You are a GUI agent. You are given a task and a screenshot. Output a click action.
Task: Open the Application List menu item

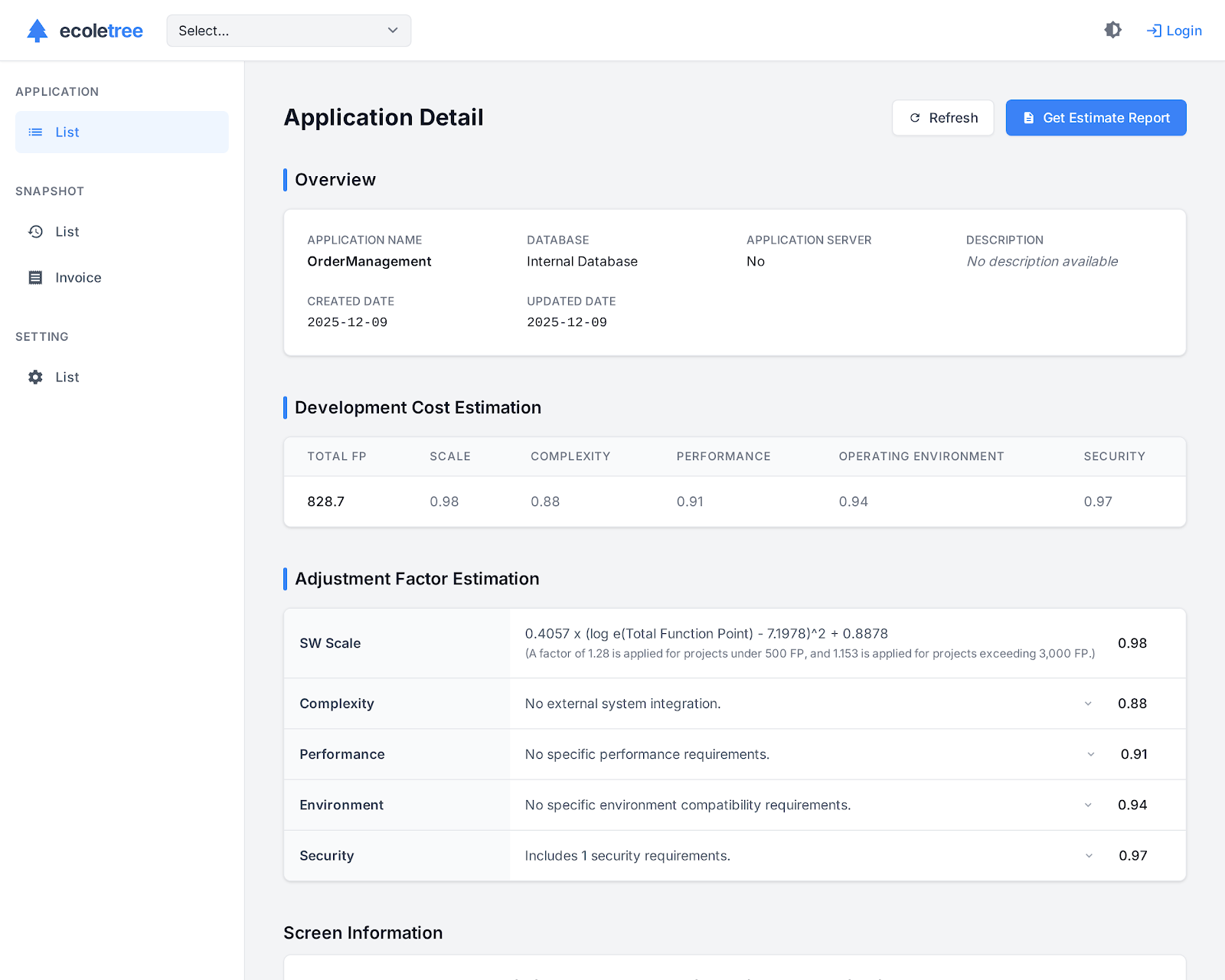tap(122, 132)
